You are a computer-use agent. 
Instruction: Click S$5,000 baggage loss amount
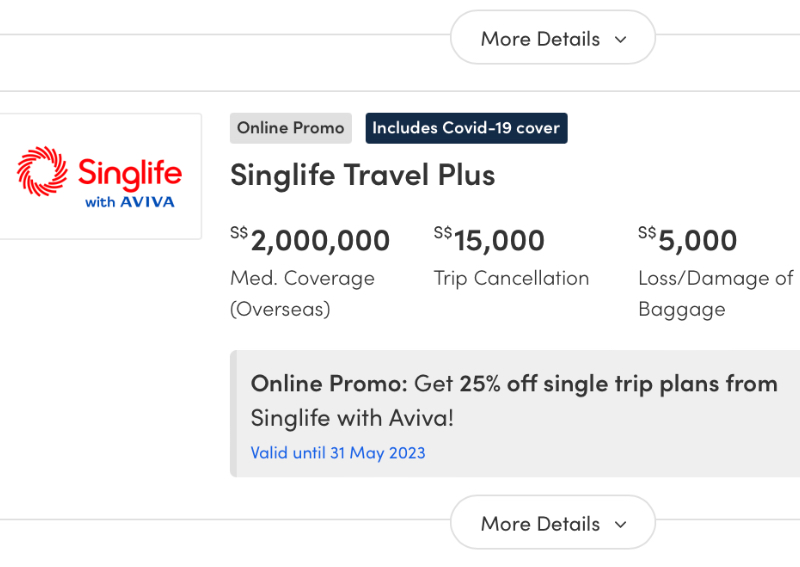coord(688,240)
